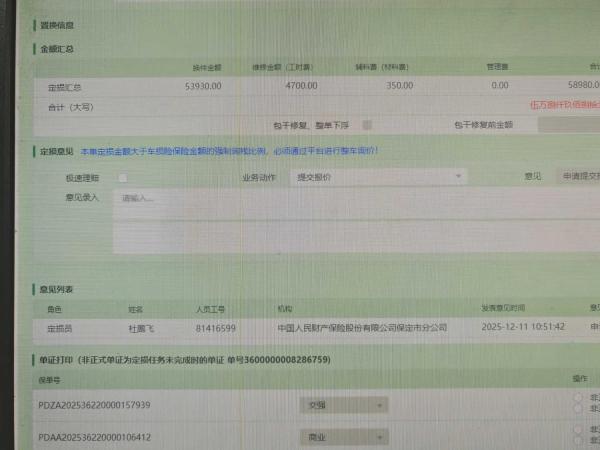Click the 包干修复前金额 input field

(x=568, y=125)
